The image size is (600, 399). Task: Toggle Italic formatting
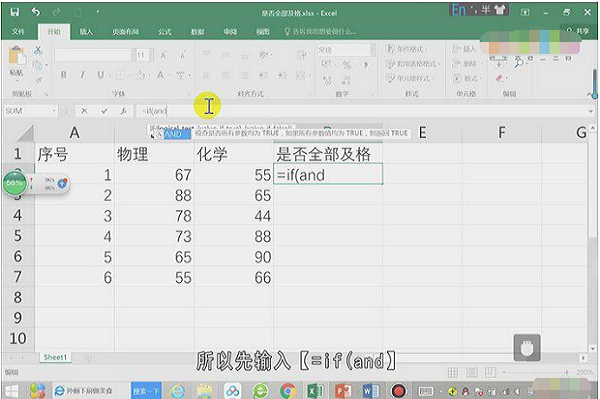[82, 75]
